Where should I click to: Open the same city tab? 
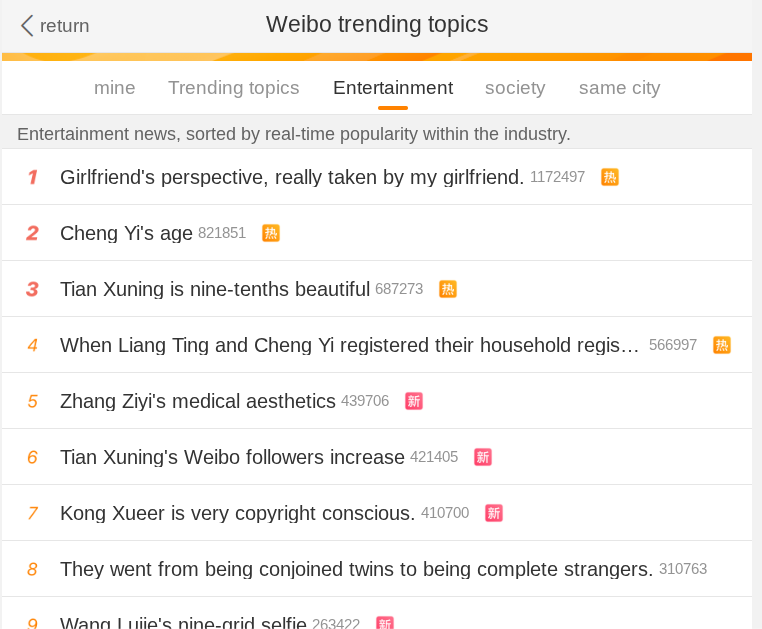coord(620,88)
